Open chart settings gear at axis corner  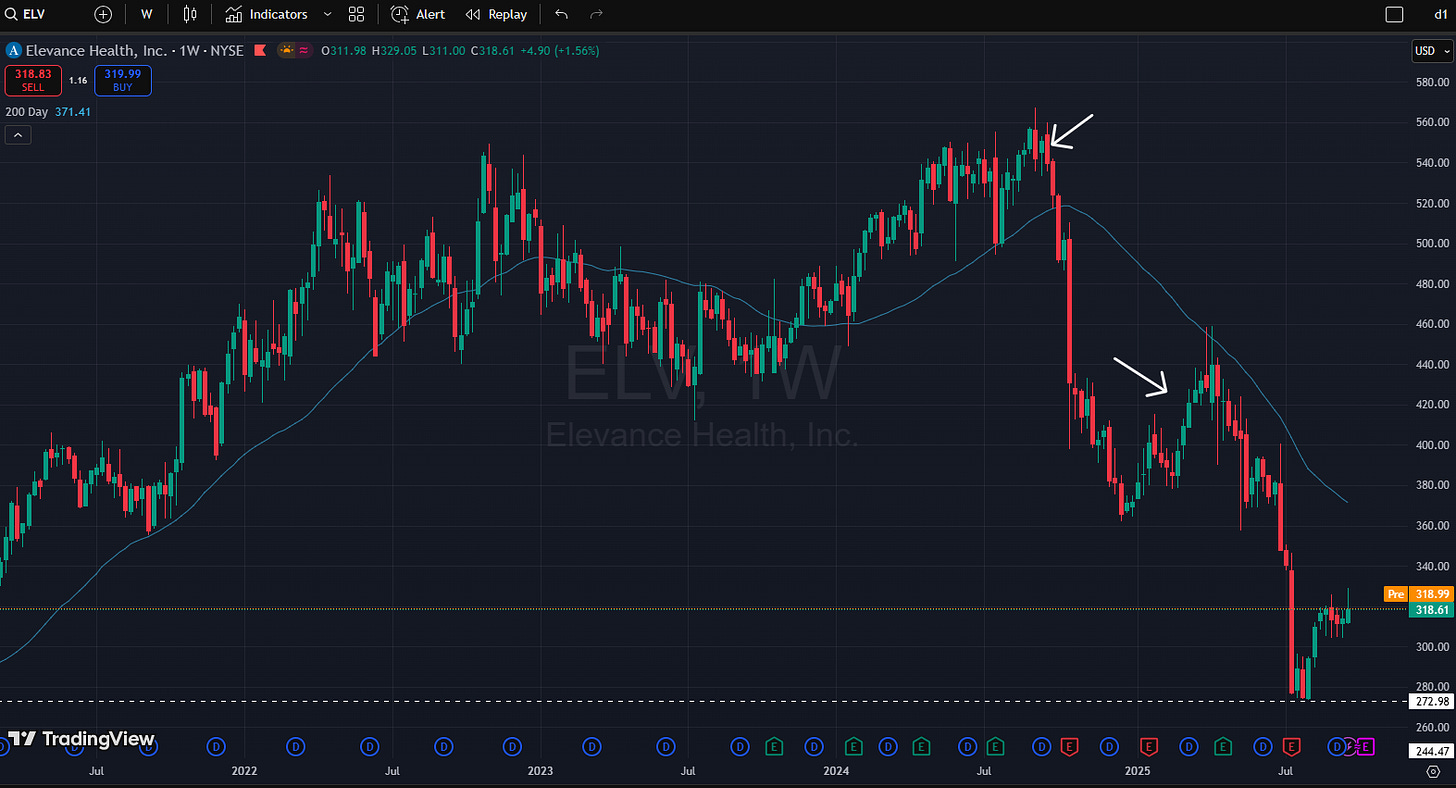coord(1432,771)
